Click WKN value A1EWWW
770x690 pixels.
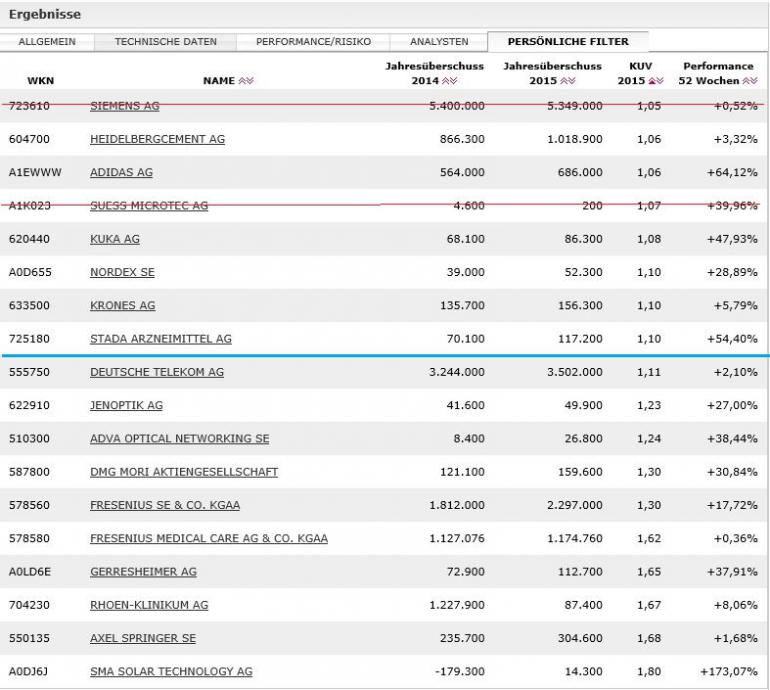click(x=35, y=173)
